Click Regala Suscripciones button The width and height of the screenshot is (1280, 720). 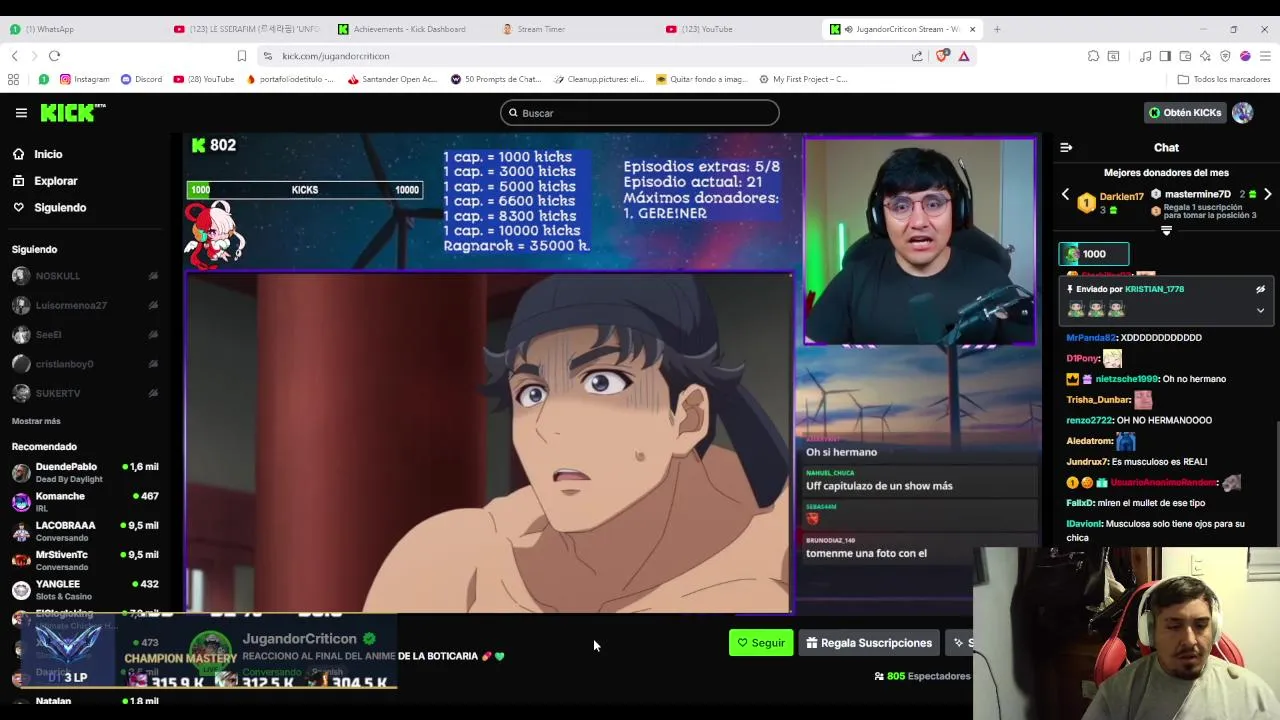869,643
